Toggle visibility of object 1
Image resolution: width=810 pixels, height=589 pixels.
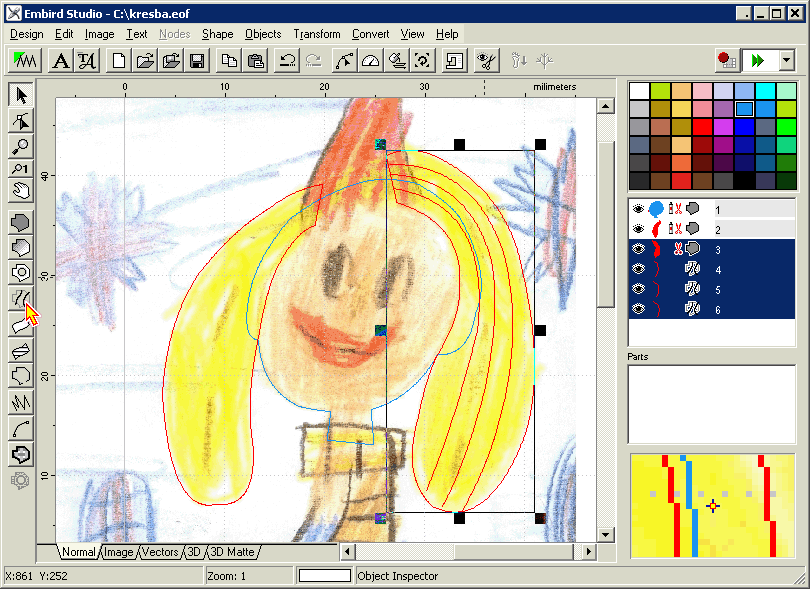638,209
